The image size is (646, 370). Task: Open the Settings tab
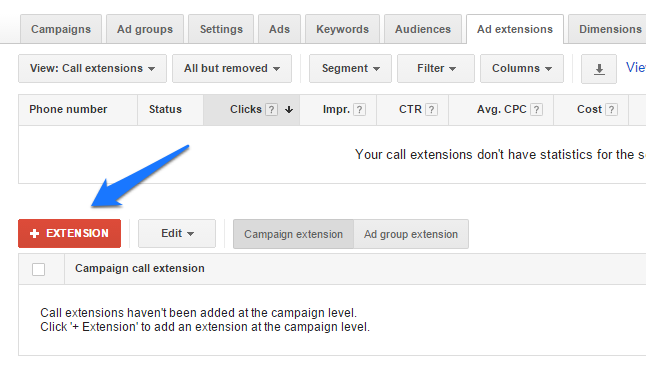coord(221,29)
